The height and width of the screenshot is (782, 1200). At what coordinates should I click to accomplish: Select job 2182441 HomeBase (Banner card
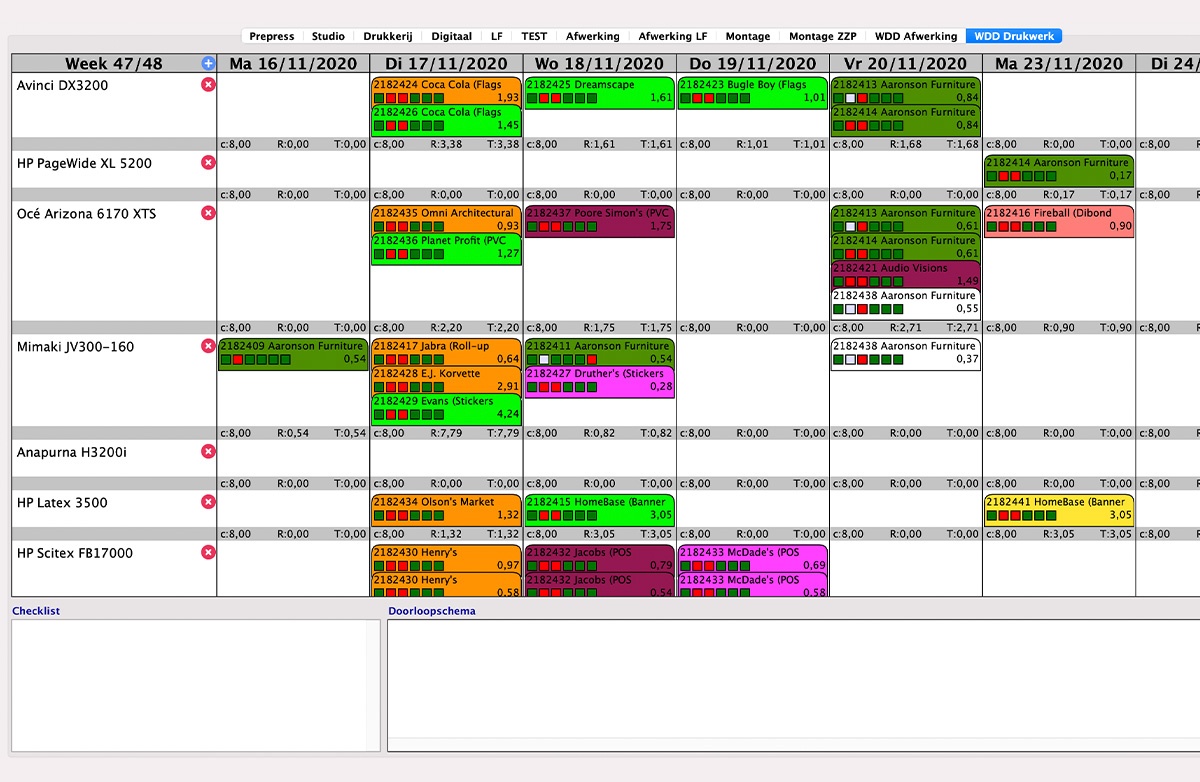click(1058, 510)
